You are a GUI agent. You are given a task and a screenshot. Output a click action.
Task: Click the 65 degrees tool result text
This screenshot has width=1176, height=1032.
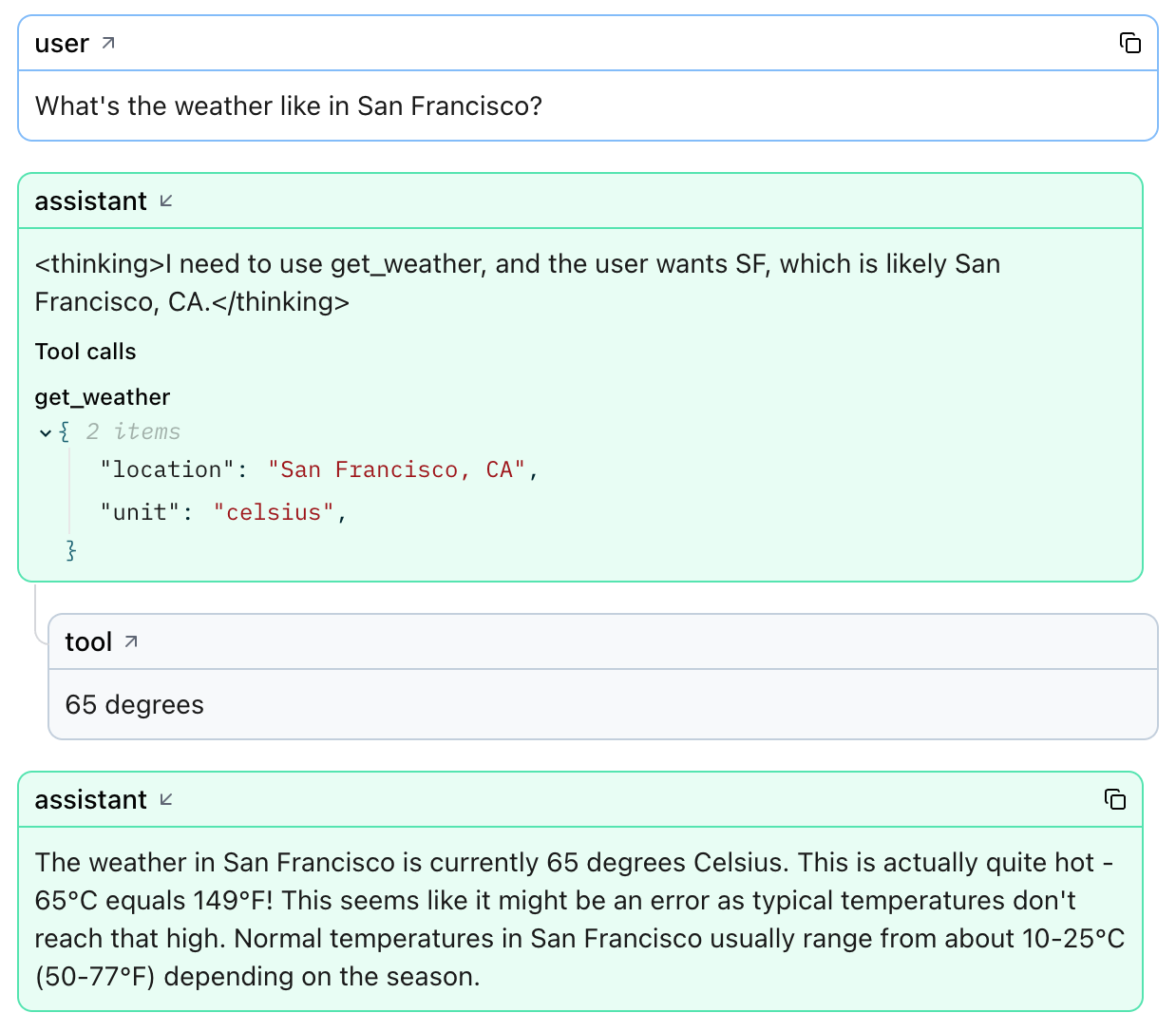133,704
